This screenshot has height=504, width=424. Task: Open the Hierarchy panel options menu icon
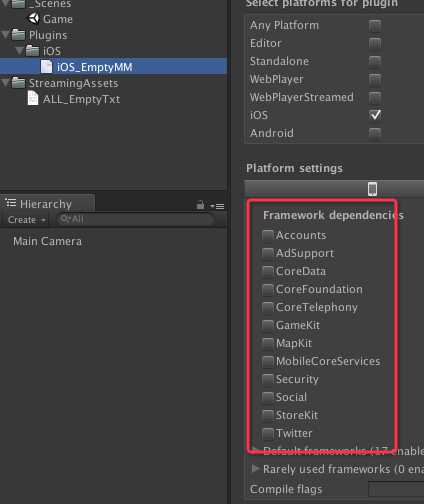coord(217,206)
